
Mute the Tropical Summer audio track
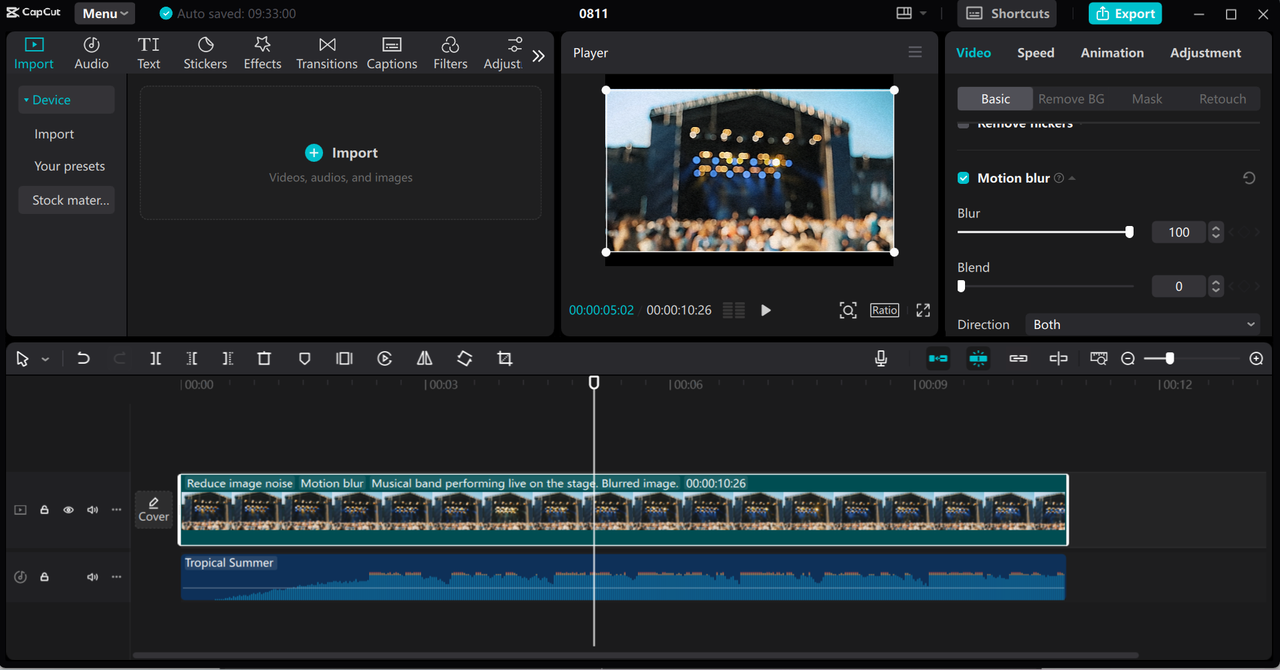(92, 577)
